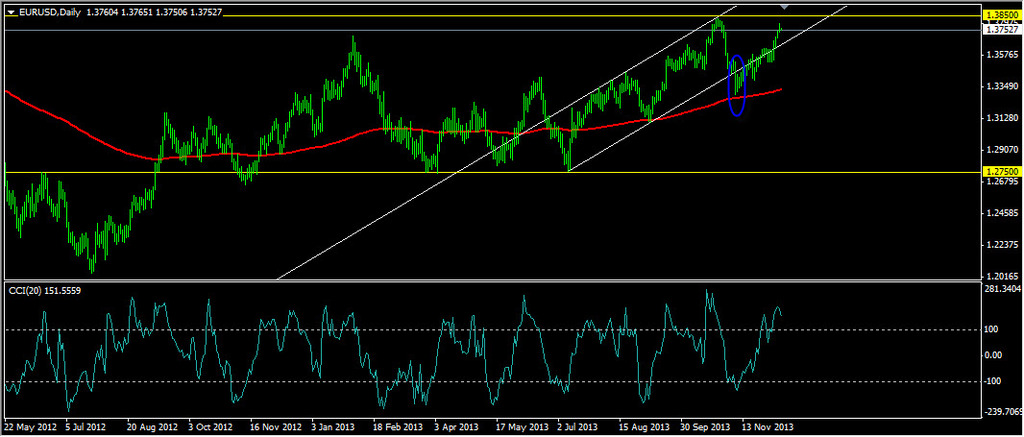Click the separator between chart and CCI panel
The width and height of the screenshot is (1024, 437).
point(500,281)
